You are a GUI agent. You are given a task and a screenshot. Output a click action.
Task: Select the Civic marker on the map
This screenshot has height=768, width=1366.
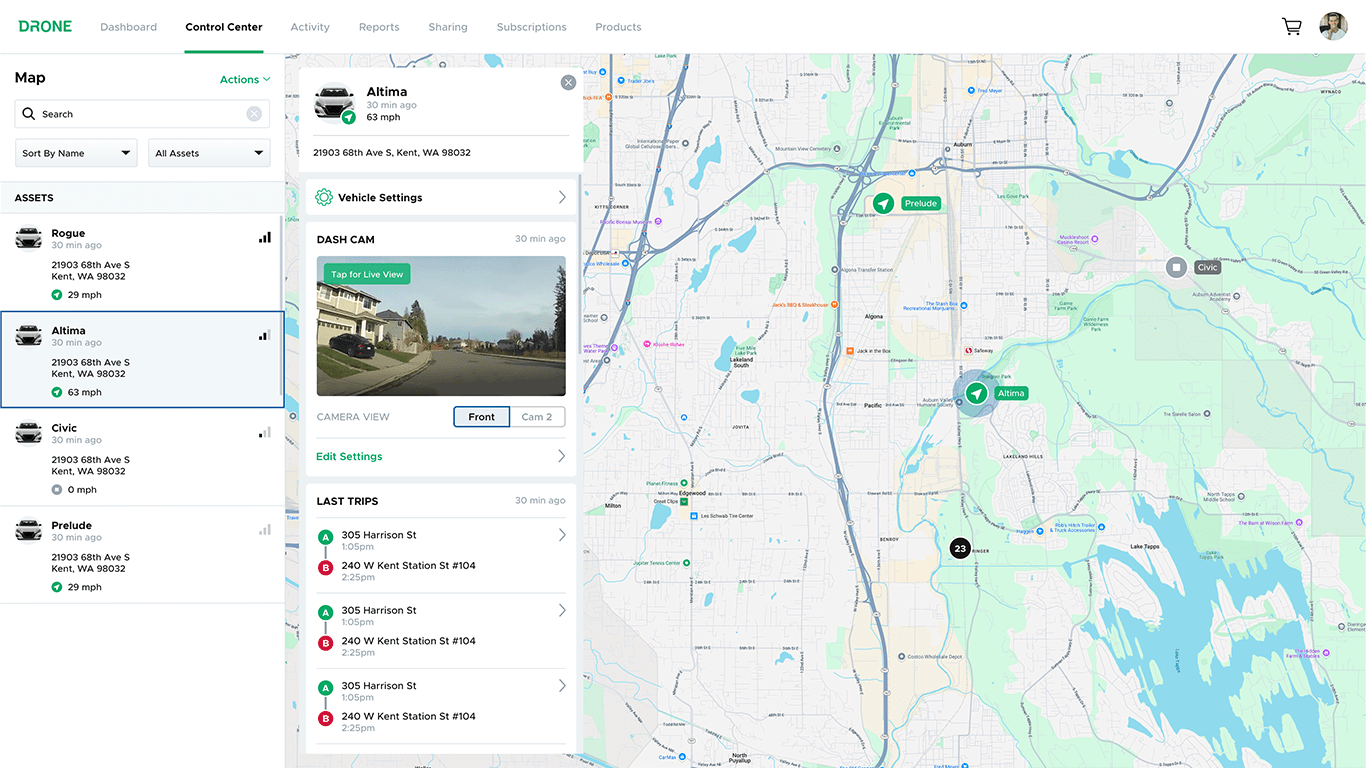coord(1174,266)
